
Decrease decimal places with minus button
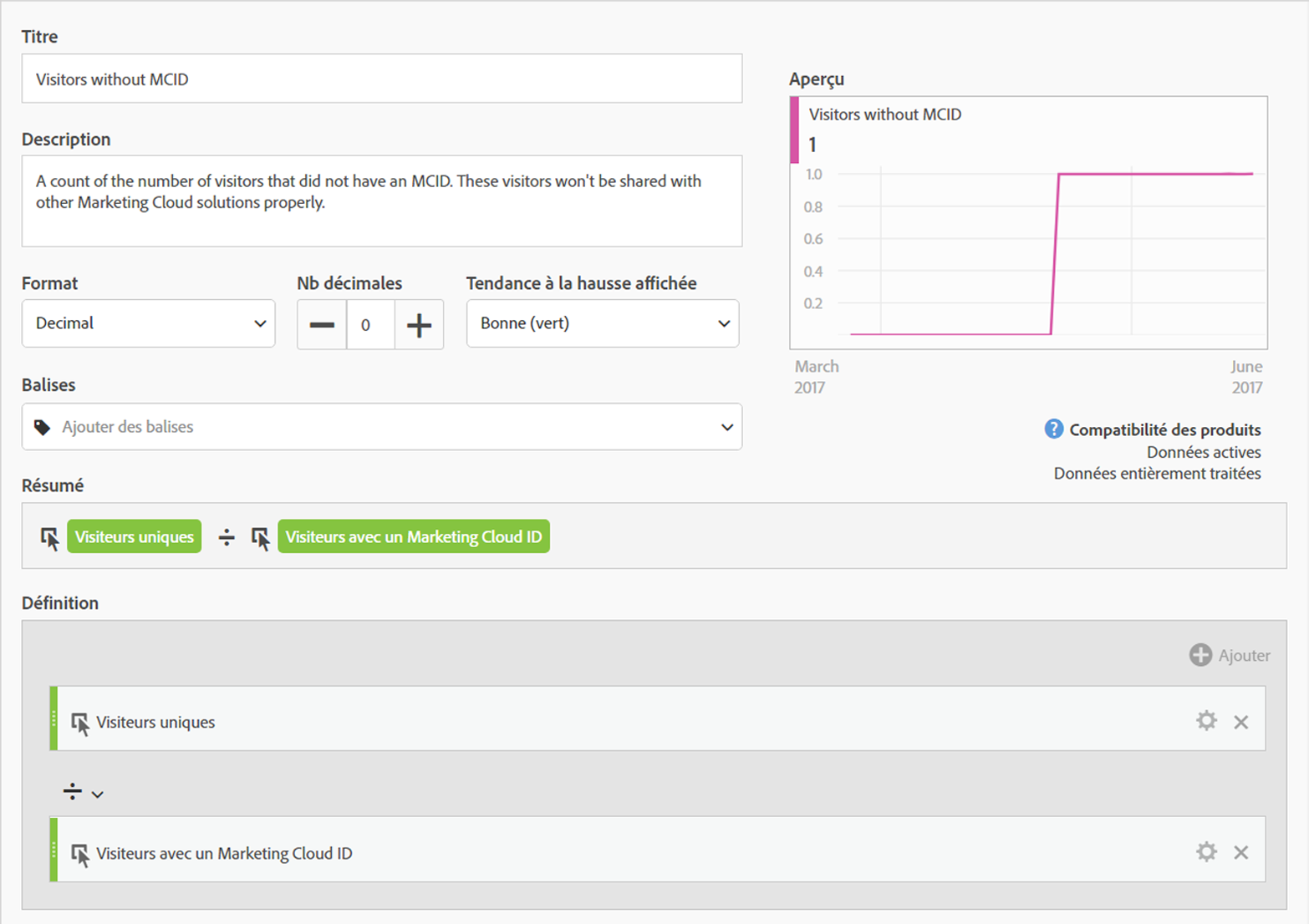(322, 324)
